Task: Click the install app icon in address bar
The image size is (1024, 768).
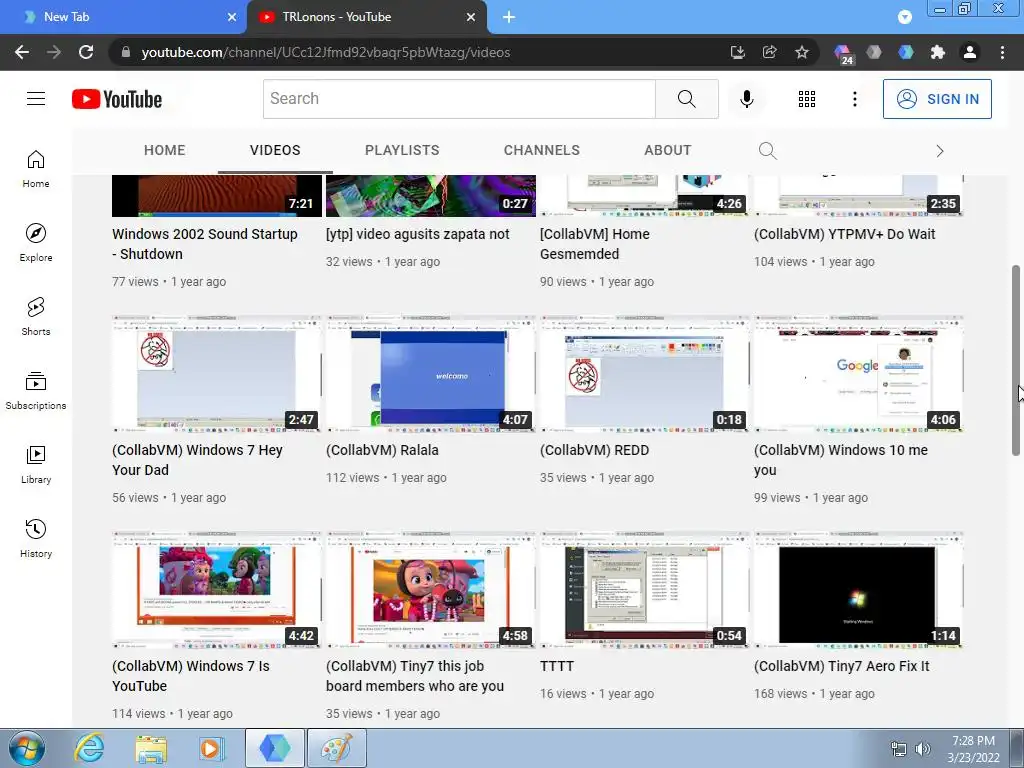Action: pos(737,52)
